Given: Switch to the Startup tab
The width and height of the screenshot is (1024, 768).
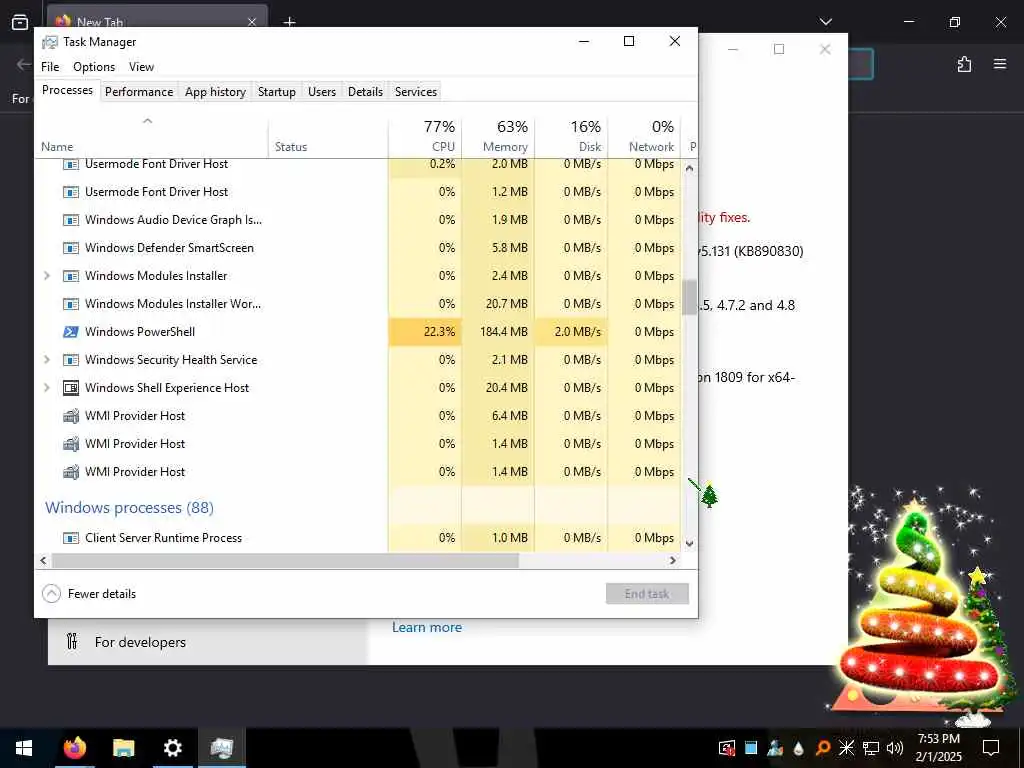Looking at the screenshot, I should pos(277,92).
